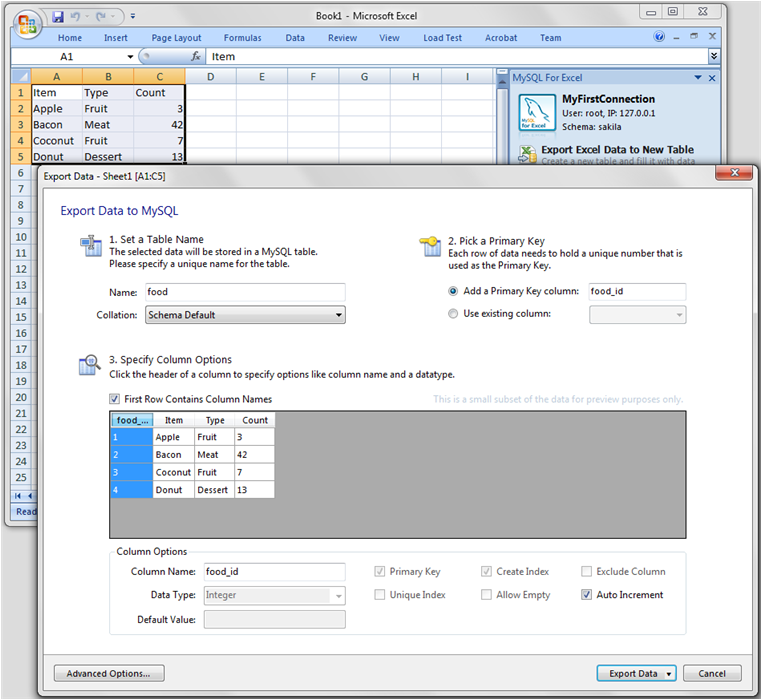Select the food_ preview column header

pyautogui.click(x=132, y=420)
